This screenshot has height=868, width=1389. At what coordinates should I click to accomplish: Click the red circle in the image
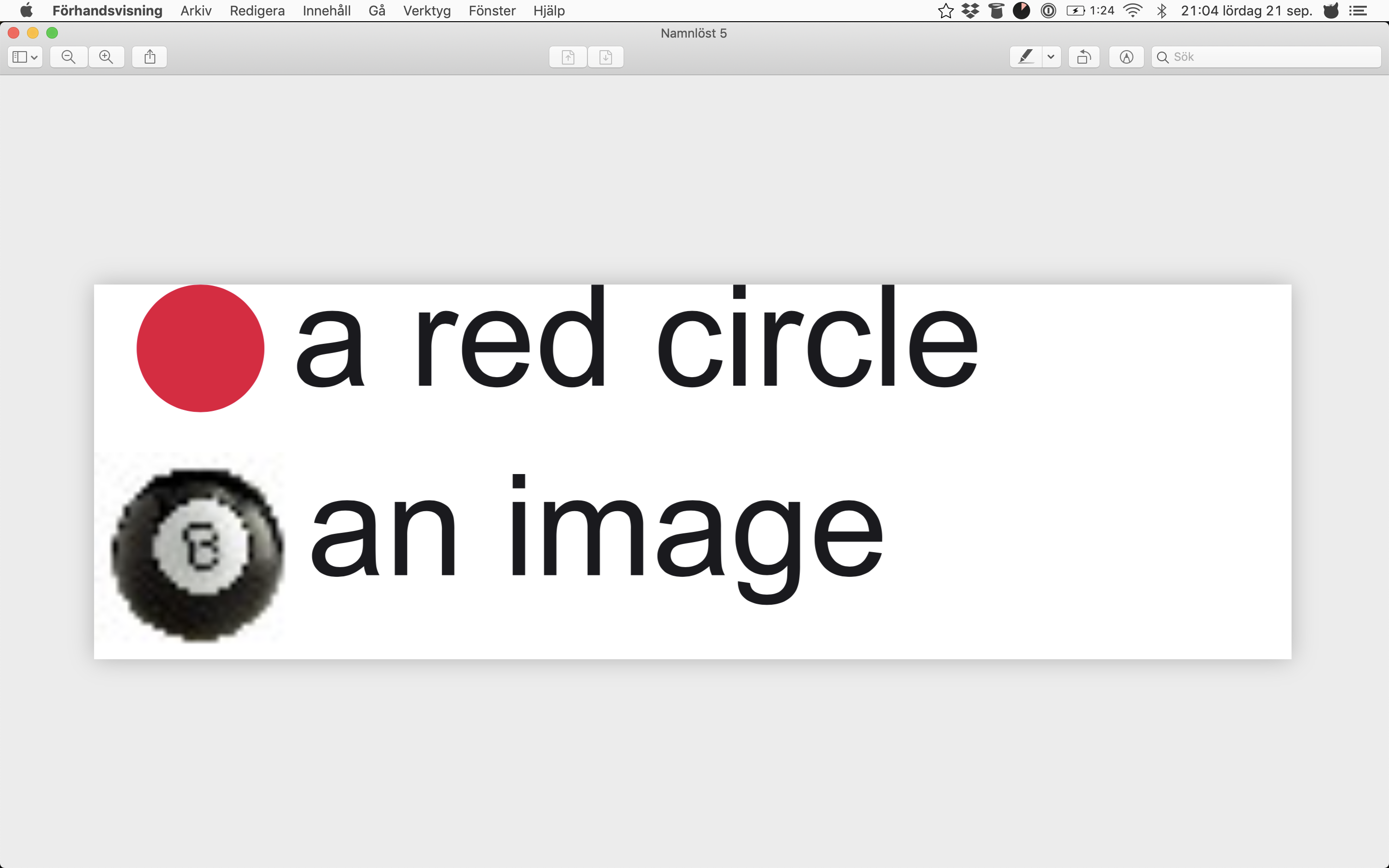click(200, 348)
